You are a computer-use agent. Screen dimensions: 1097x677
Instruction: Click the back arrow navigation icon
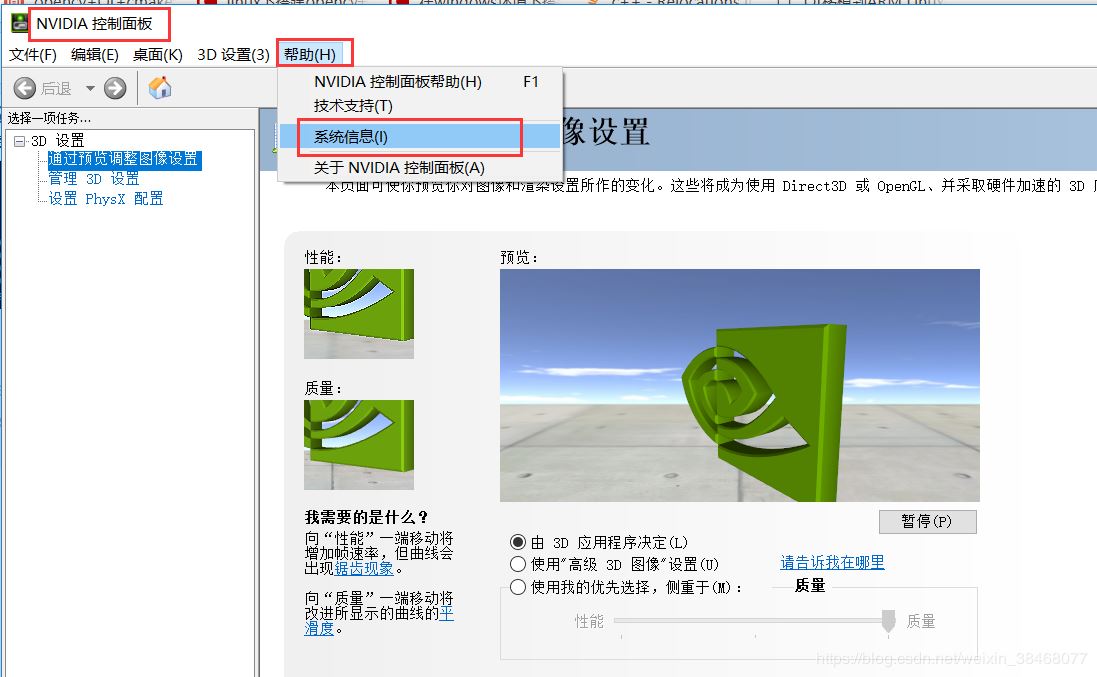click(x=24, y=88)
